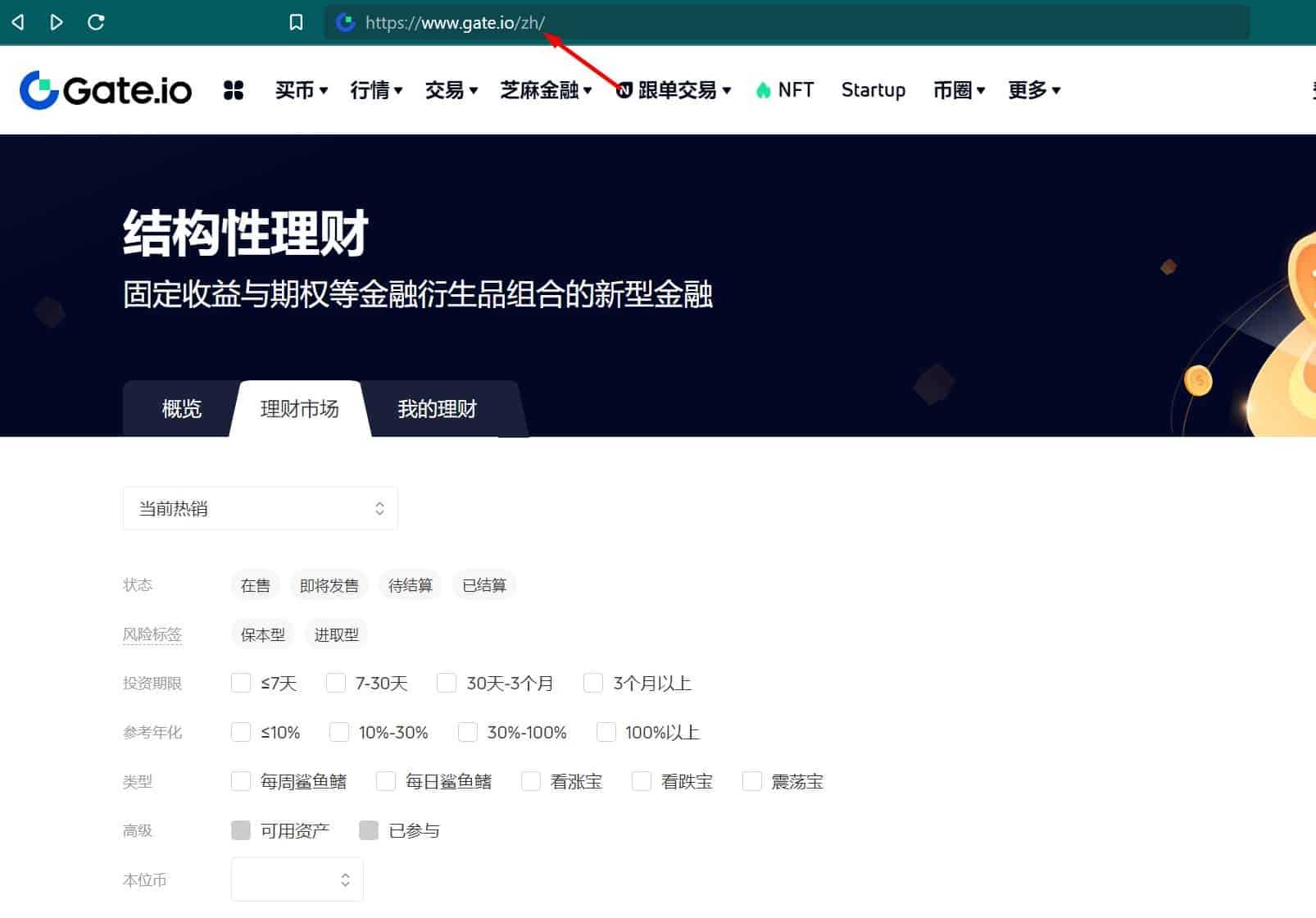Viewport: 1316px width, 918px height.
Task: Open the four-dot apps grid icon
Action: coord(234,90)
